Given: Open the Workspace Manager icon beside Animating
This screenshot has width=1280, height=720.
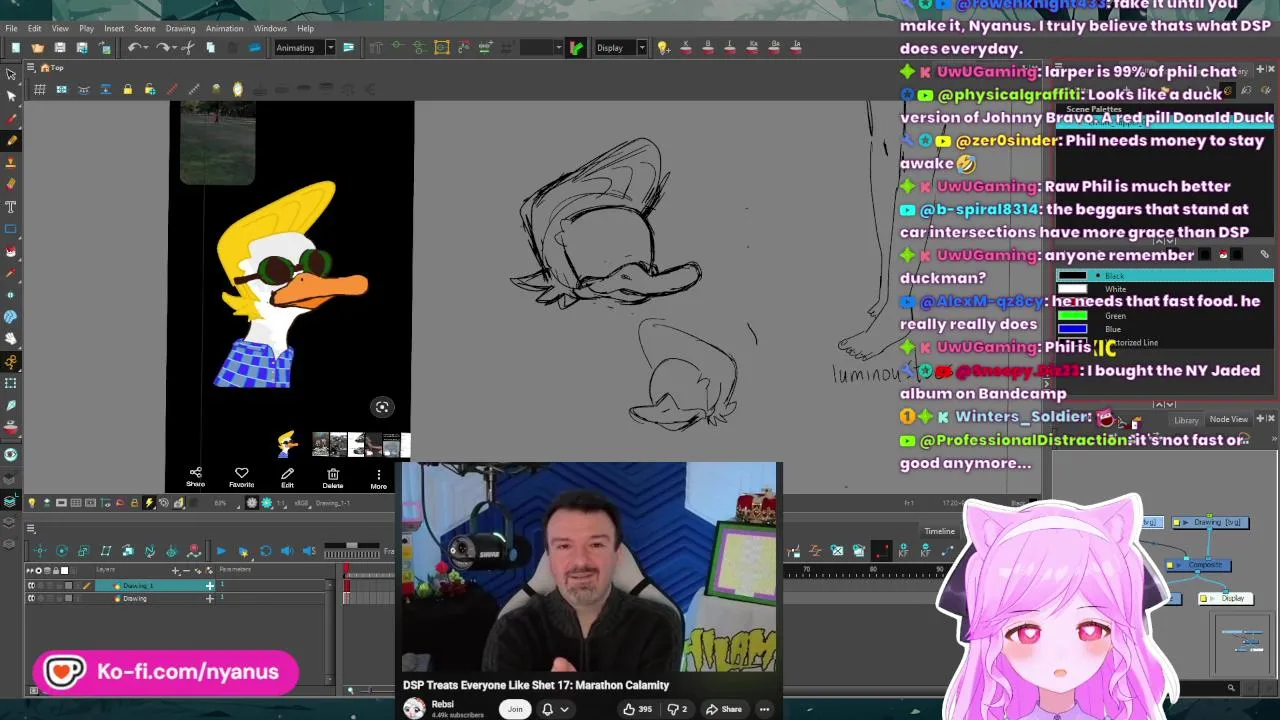Looking at the screenshot, I should click(348, 47).
